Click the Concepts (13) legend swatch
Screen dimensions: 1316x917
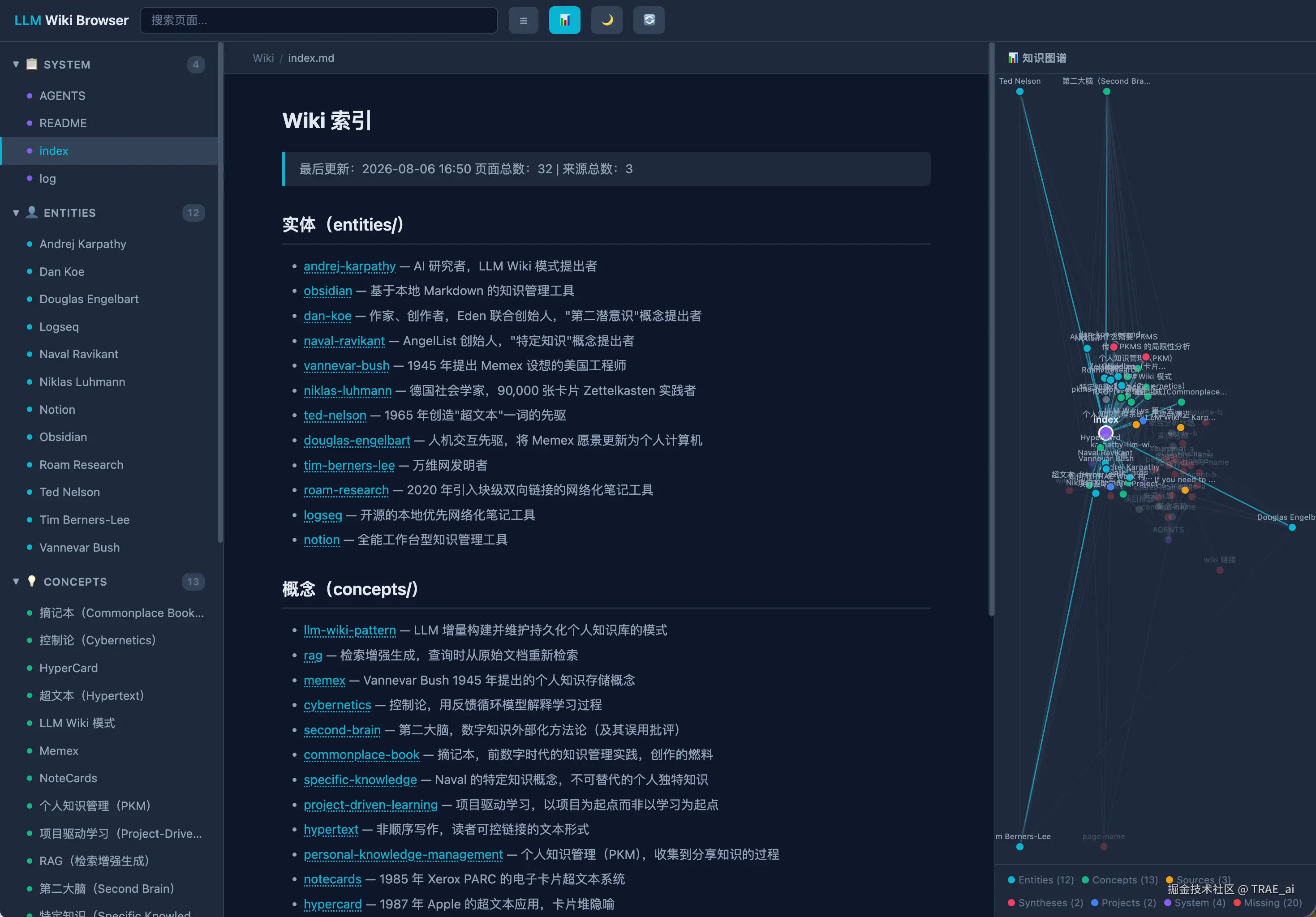click(1085, 880)
